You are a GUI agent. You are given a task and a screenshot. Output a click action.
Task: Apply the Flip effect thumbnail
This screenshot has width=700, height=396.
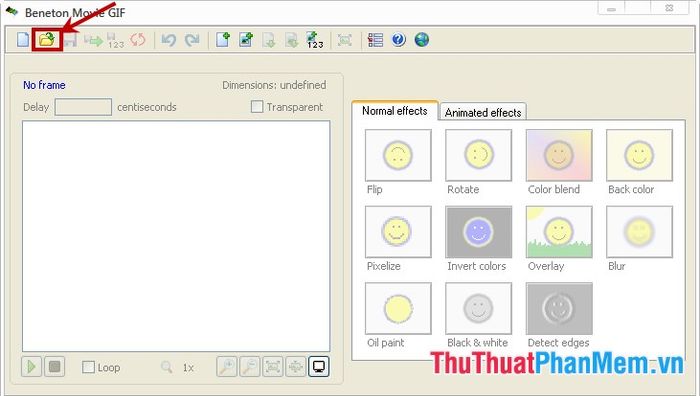pyautogui.click(x=398, y=155)
